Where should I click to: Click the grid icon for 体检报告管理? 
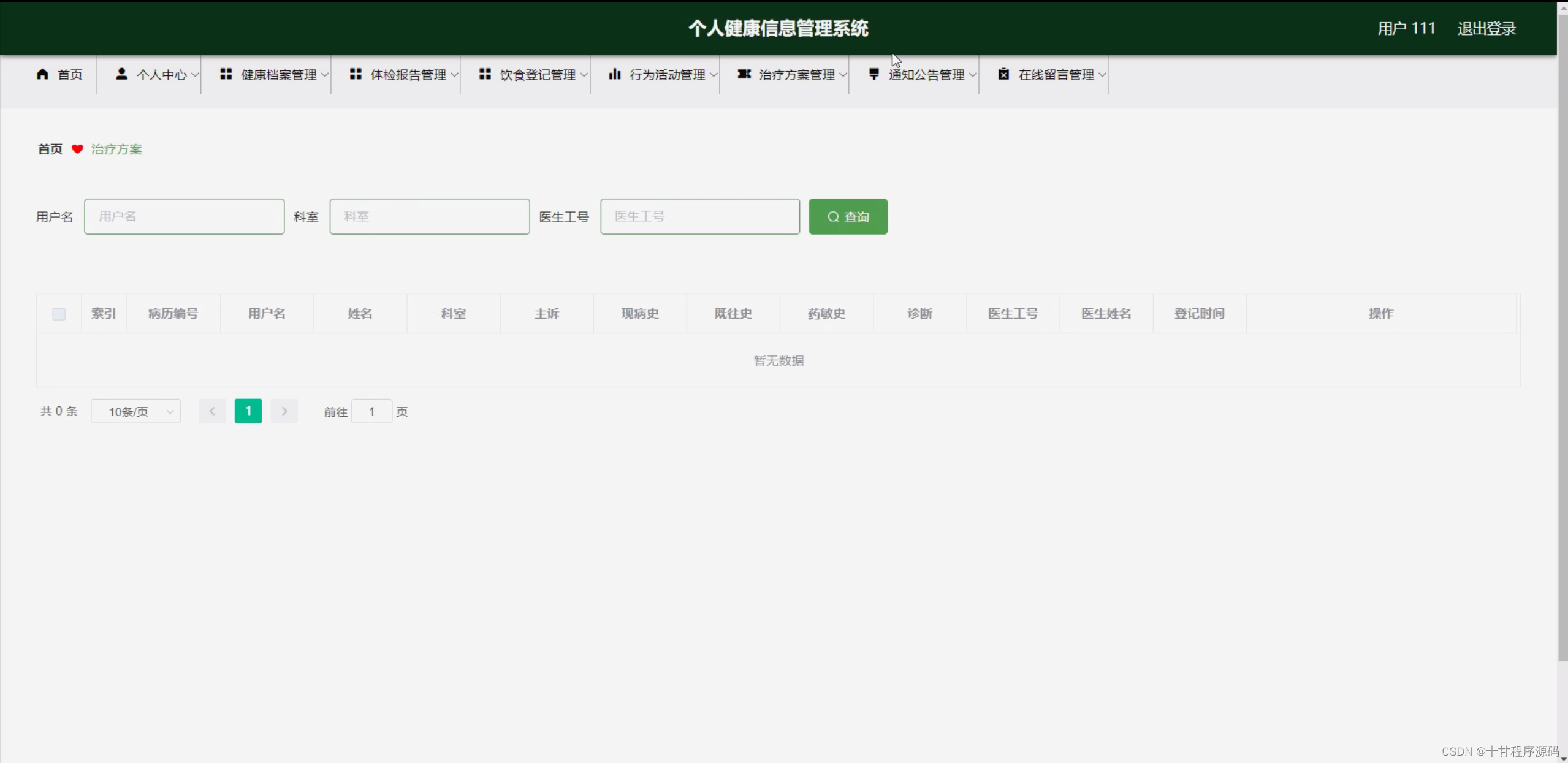pyautogui.click(x=356, y=74)
